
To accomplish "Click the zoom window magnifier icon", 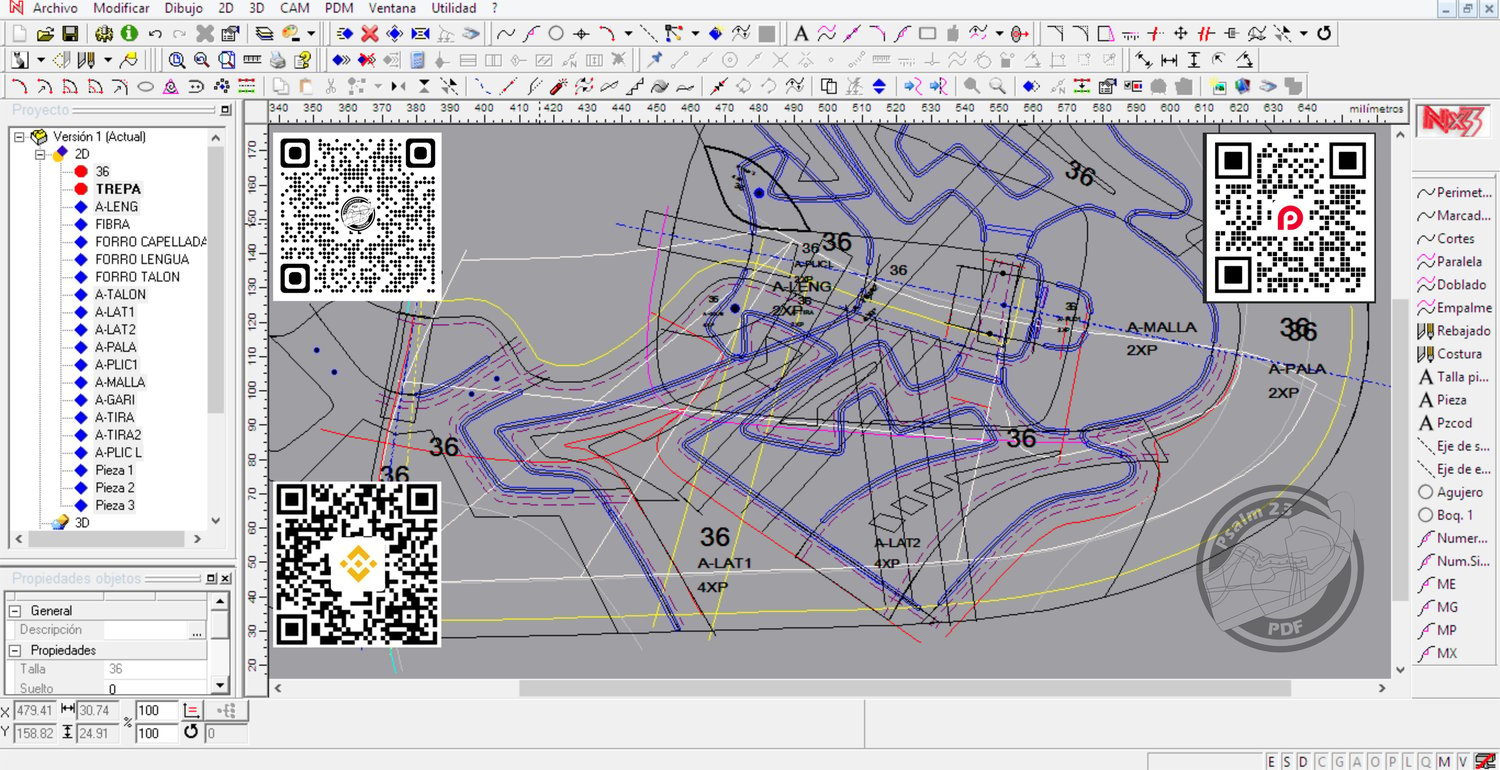I will point(177,60).
